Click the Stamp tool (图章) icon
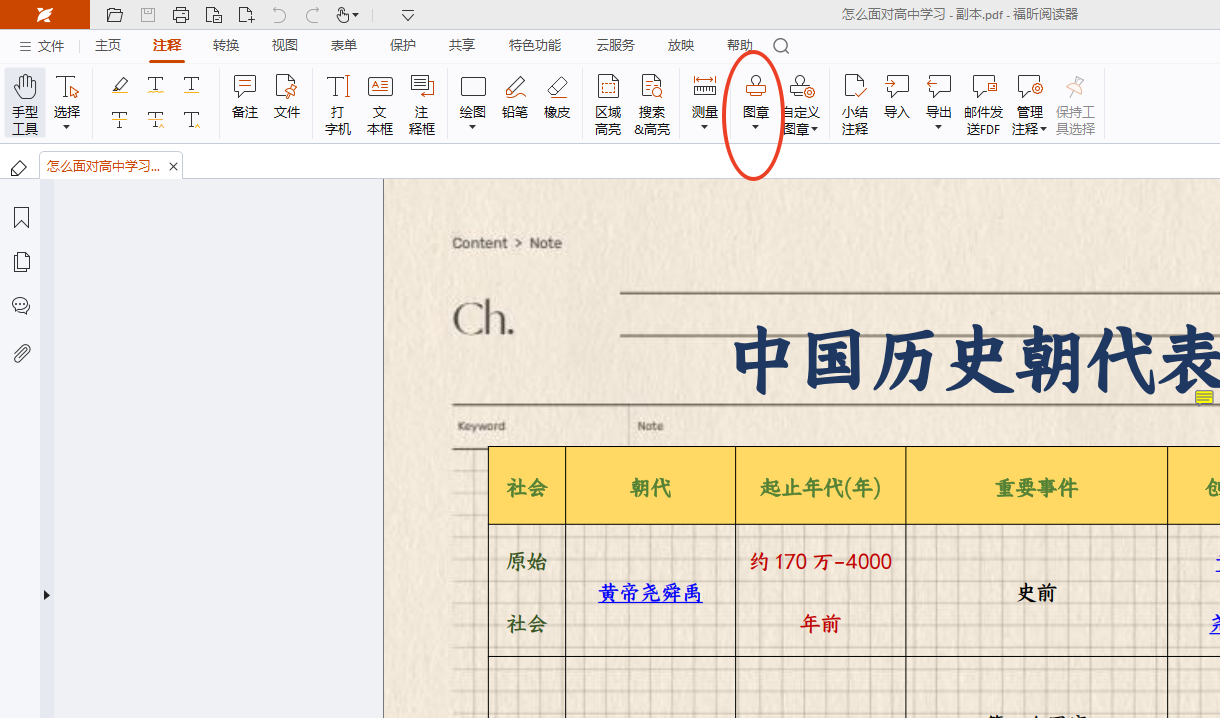This screenshot has height=718, width=1220. click(x=756, y=89)
